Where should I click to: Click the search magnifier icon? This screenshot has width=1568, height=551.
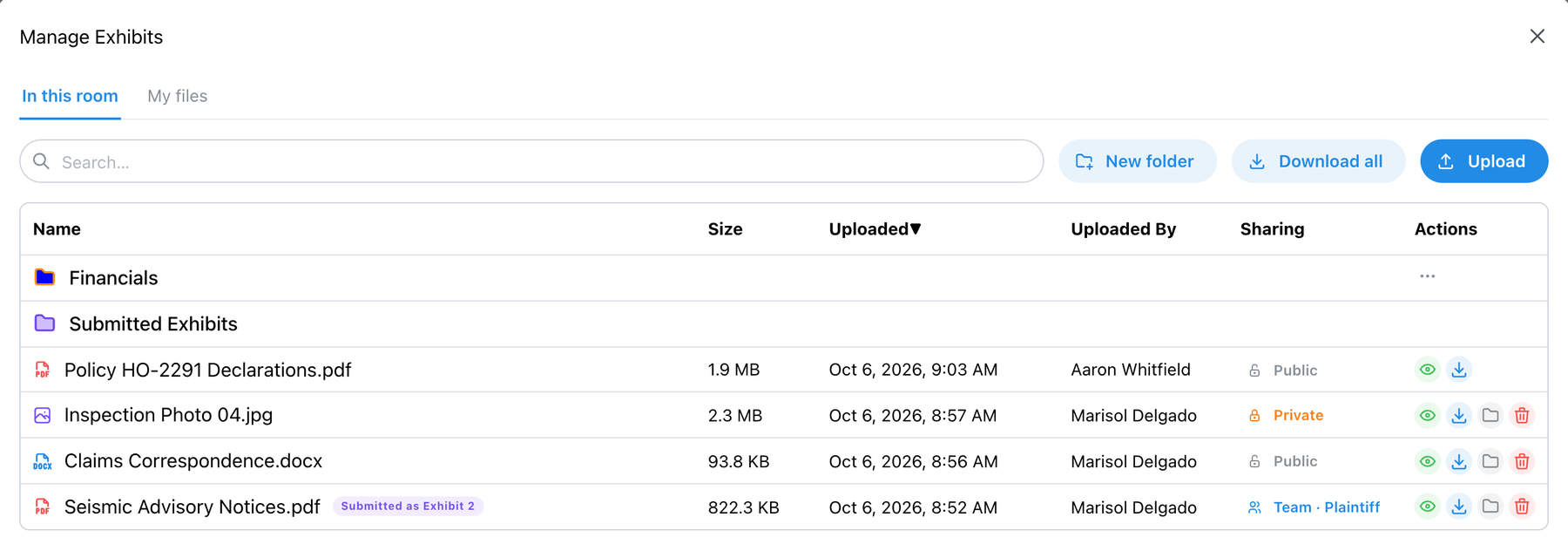41,161
